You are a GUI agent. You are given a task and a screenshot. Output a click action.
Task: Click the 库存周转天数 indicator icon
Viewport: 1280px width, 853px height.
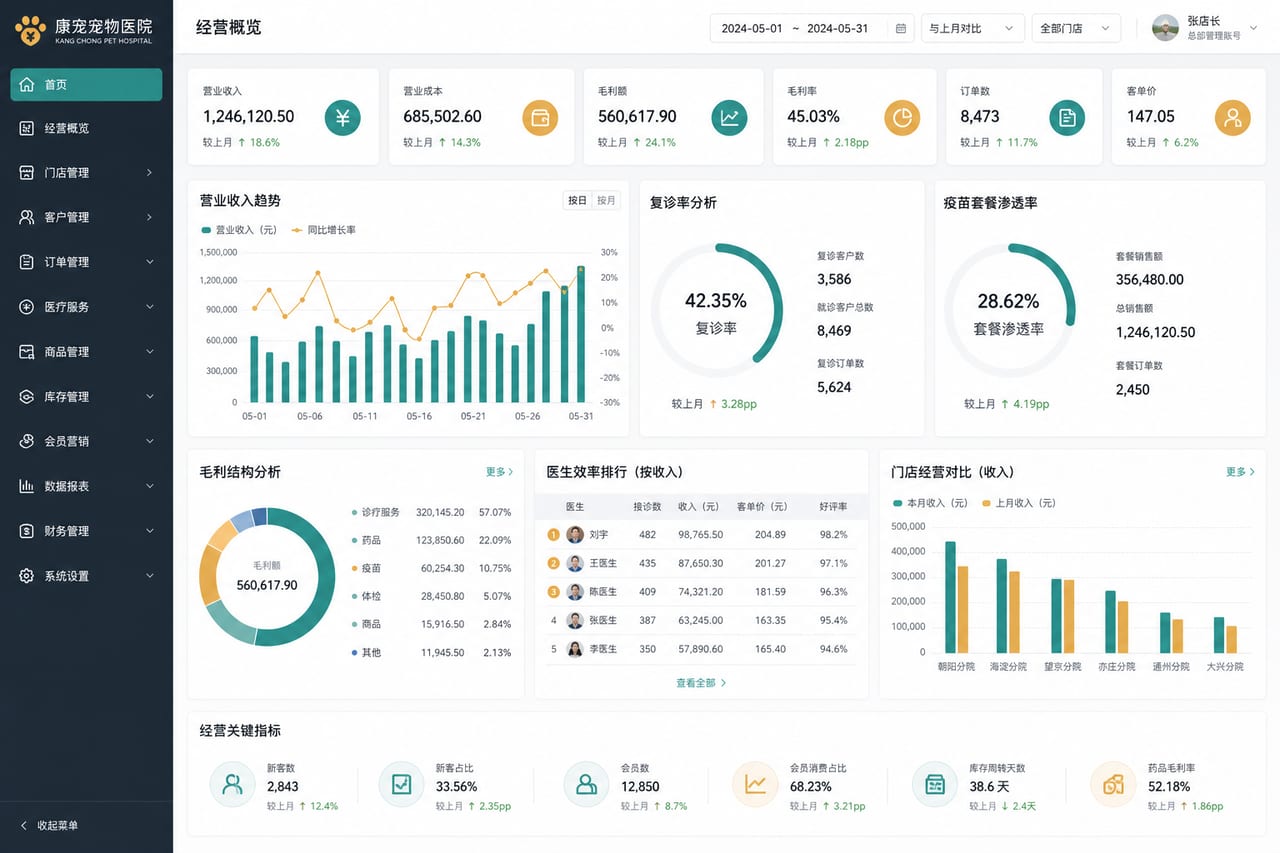point(935,785)
